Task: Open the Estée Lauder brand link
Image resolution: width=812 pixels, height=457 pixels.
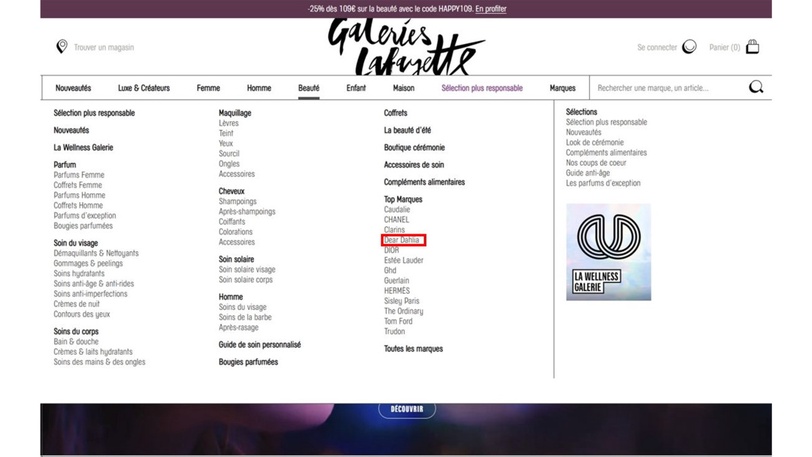Action: click(x=403, y=260)
